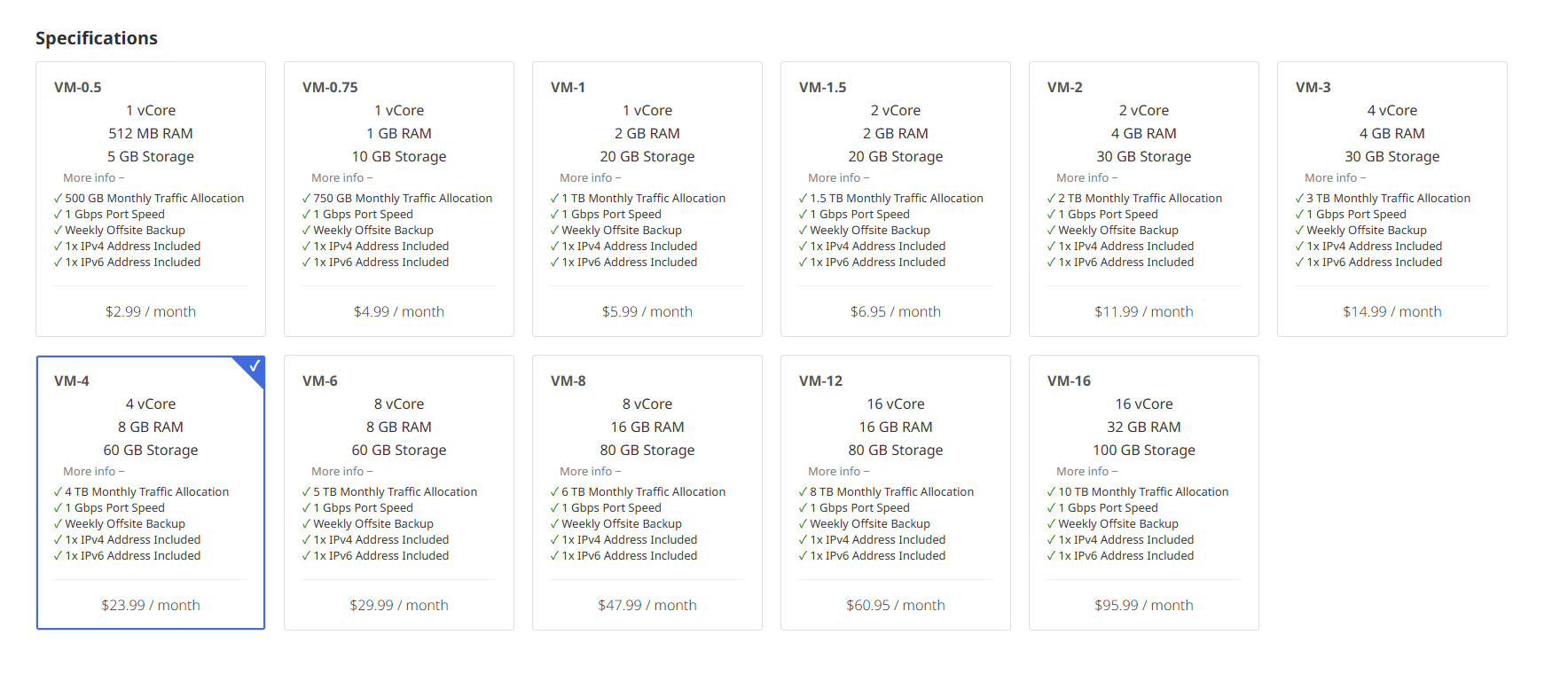Click the blue checkmark badge on VM-4
Screen dimensions: 1568x698
[254, 366]
